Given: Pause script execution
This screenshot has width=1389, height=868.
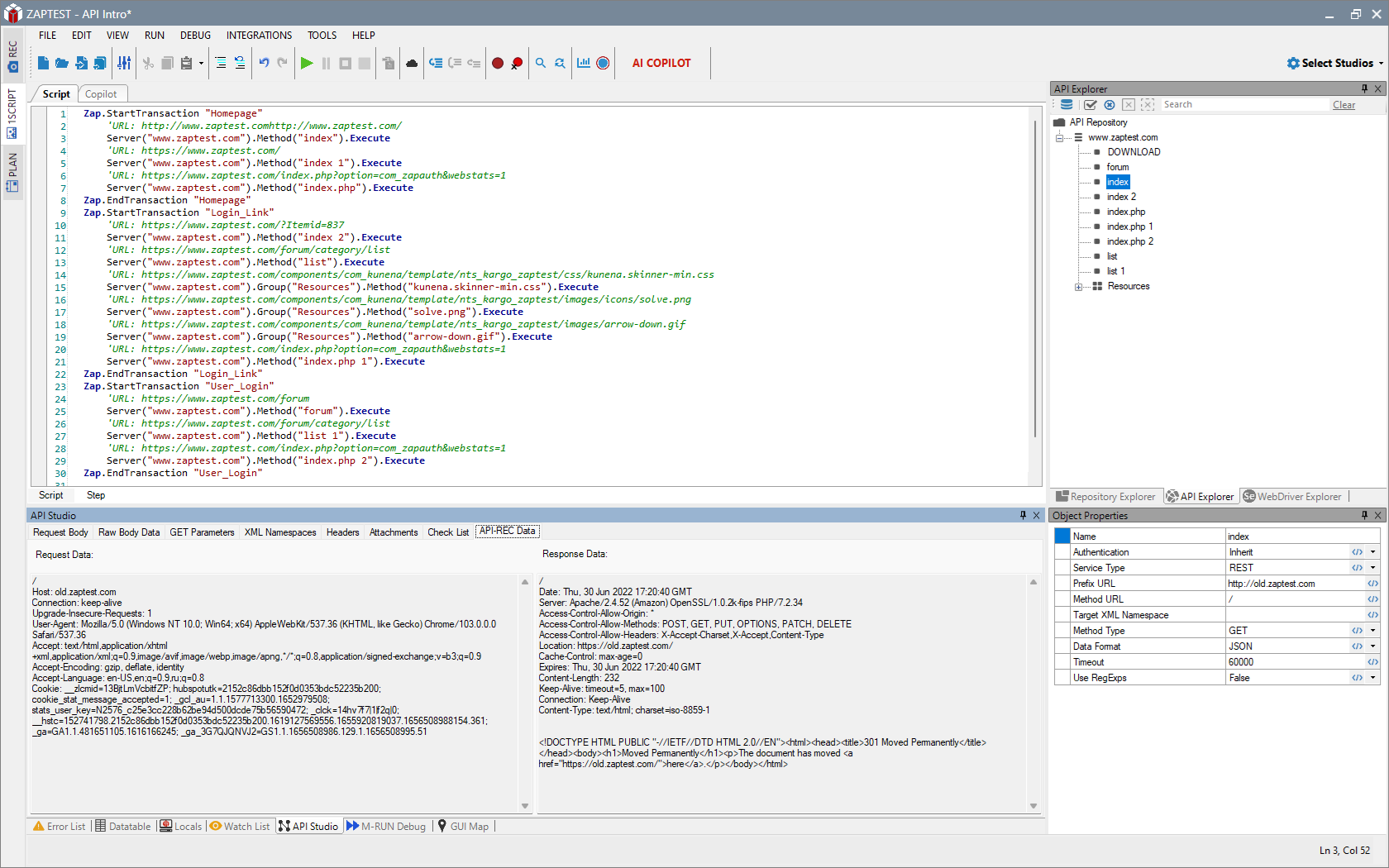Looking at the screenshot, I should [326, 63].
